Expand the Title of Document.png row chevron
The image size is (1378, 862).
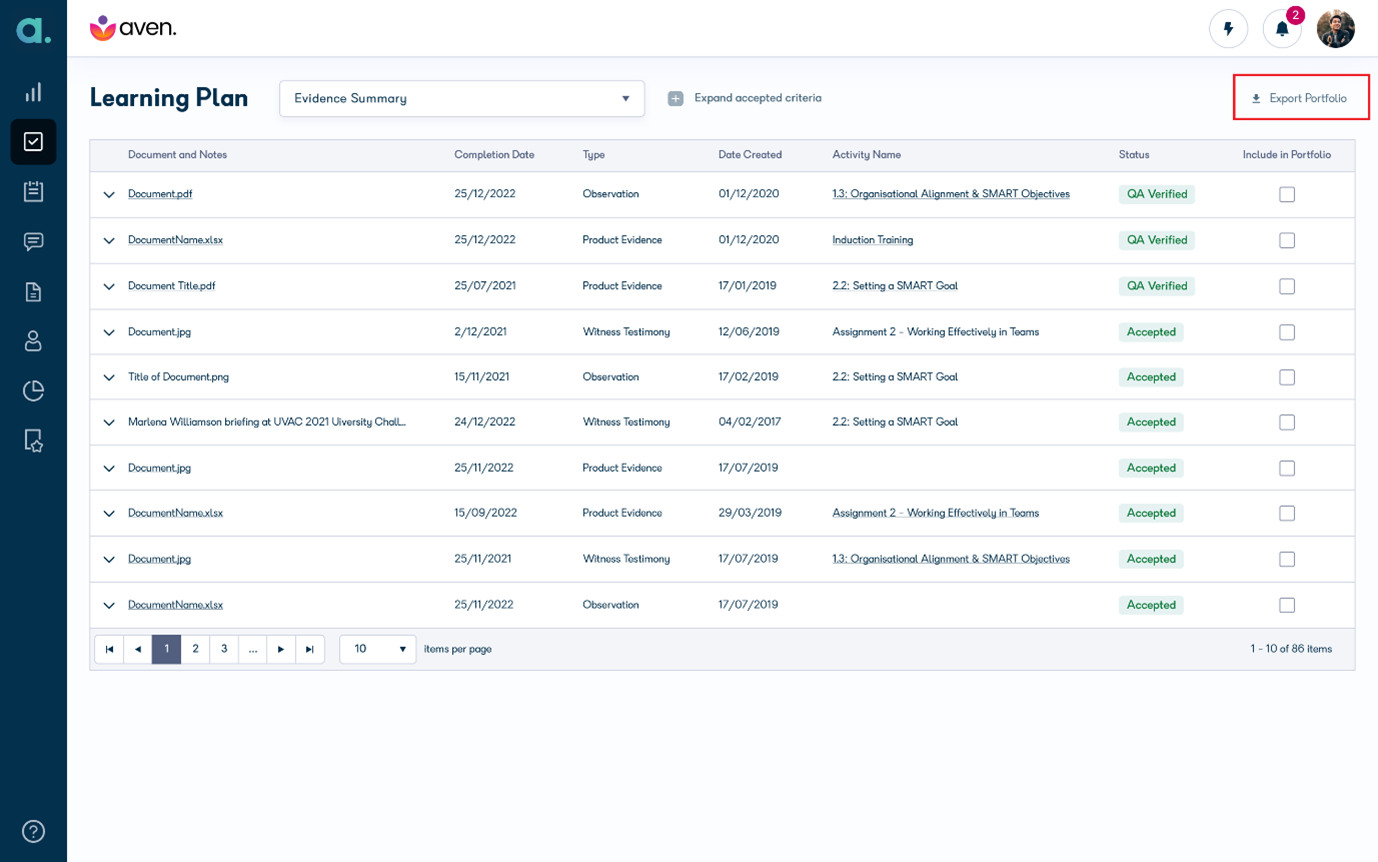point(109,377)
